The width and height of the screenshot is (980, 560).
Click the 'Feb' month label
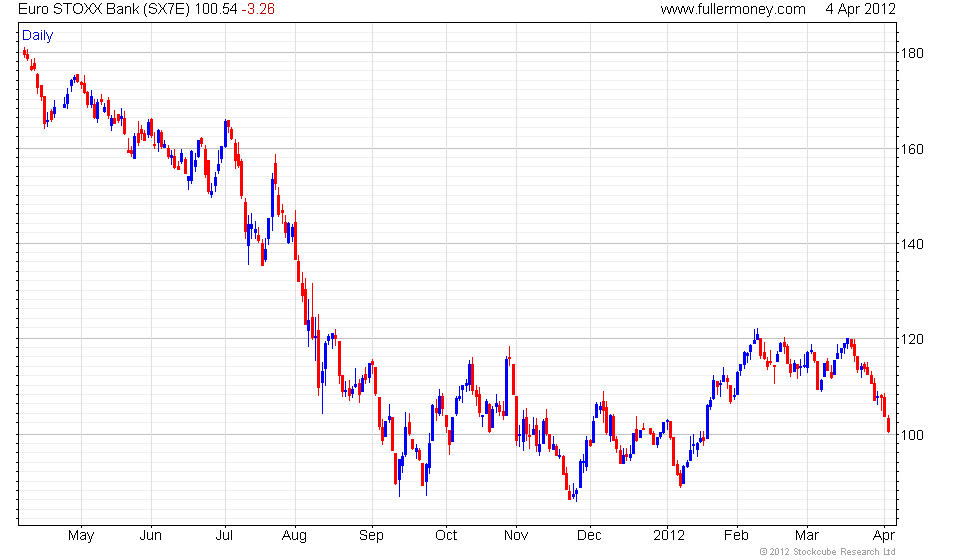point(736,536)
